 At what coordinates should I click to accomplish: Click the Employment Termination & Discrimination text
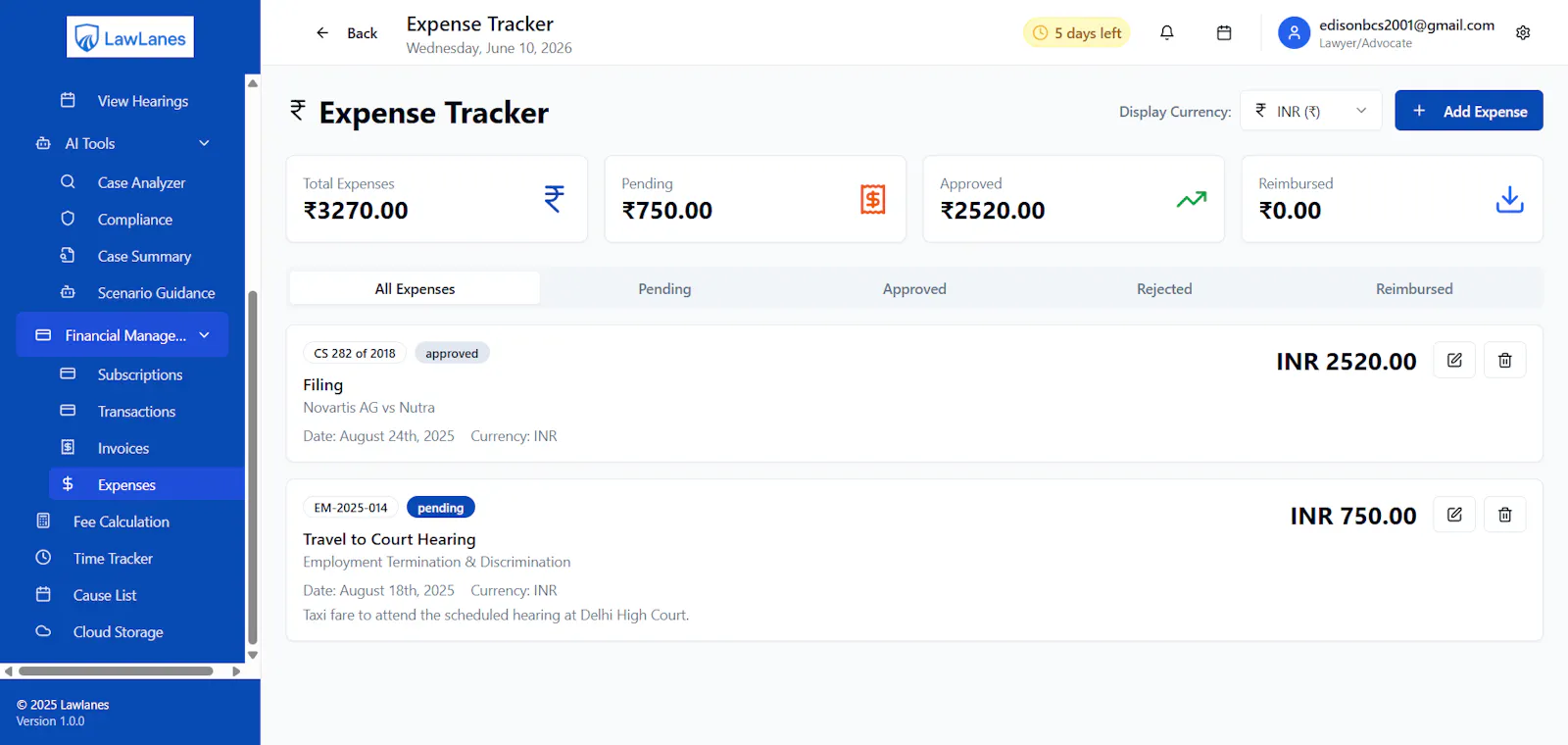(436, 562)
